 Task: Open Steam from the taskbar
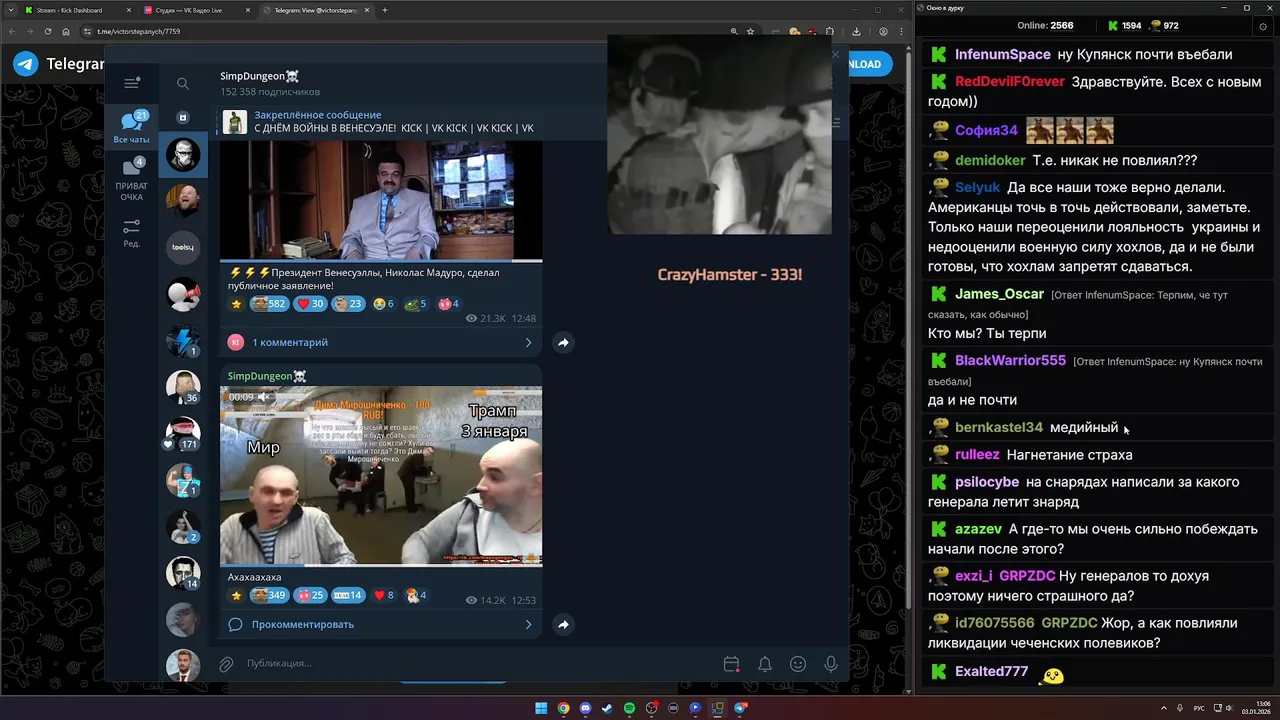click(607, 708)
